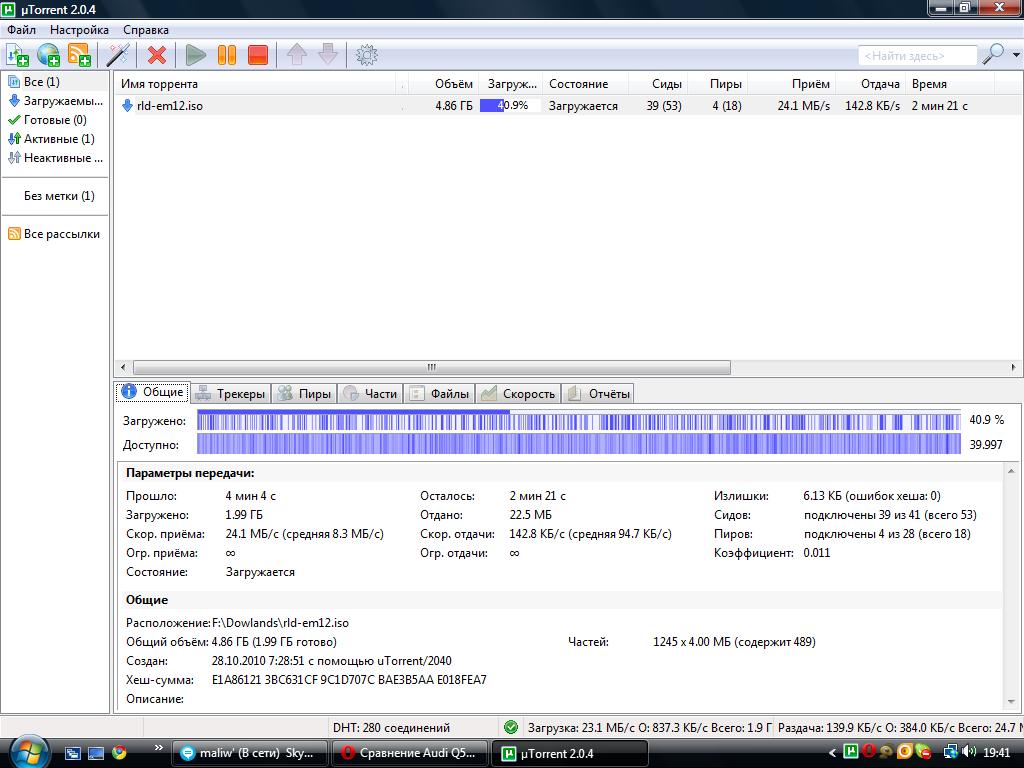Click the hash sum value E1A86121 text
The width and height of the screenshot is (1024, 768).
tap(349, 680)
